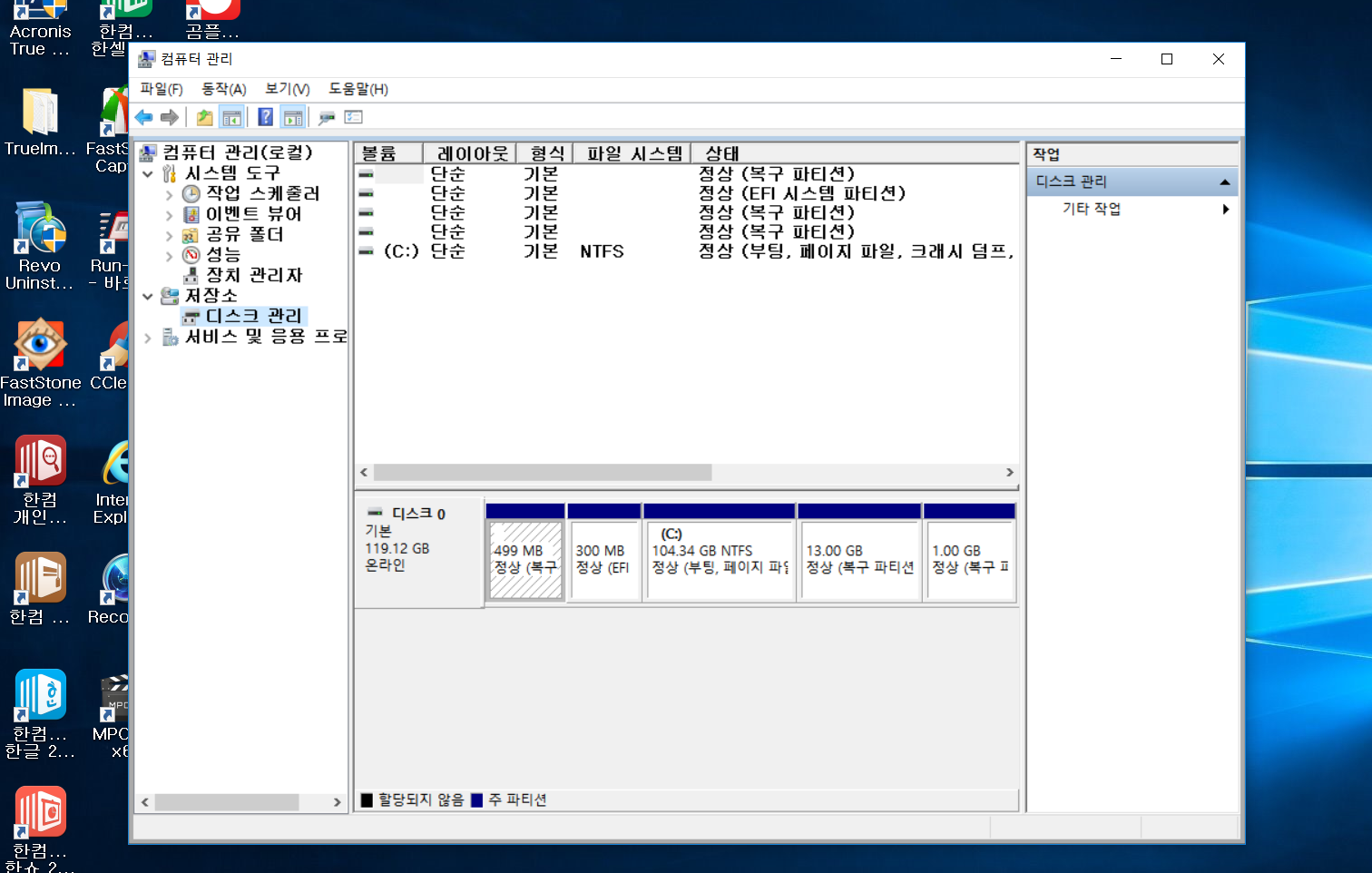Open the FastStone Image Viewer desktop icon
Screen dimensions: 1372x873
click(40, 363)
